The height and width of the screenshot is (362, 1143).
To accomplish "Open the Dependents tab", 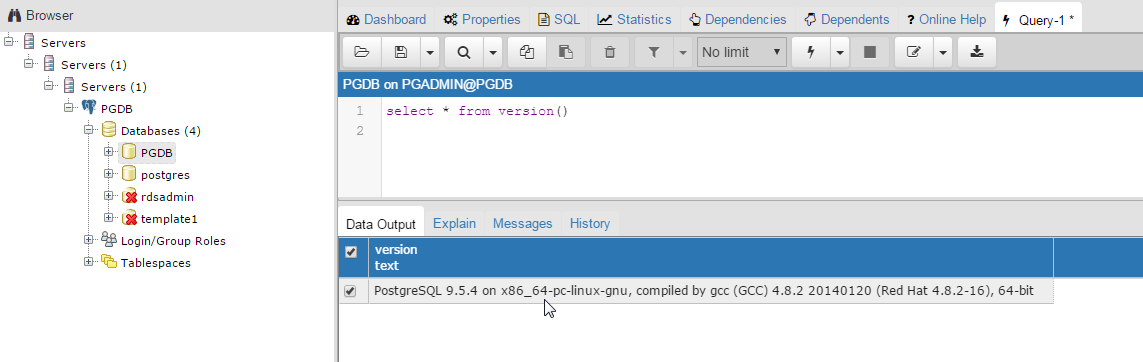I will click(x=847, y=20).
